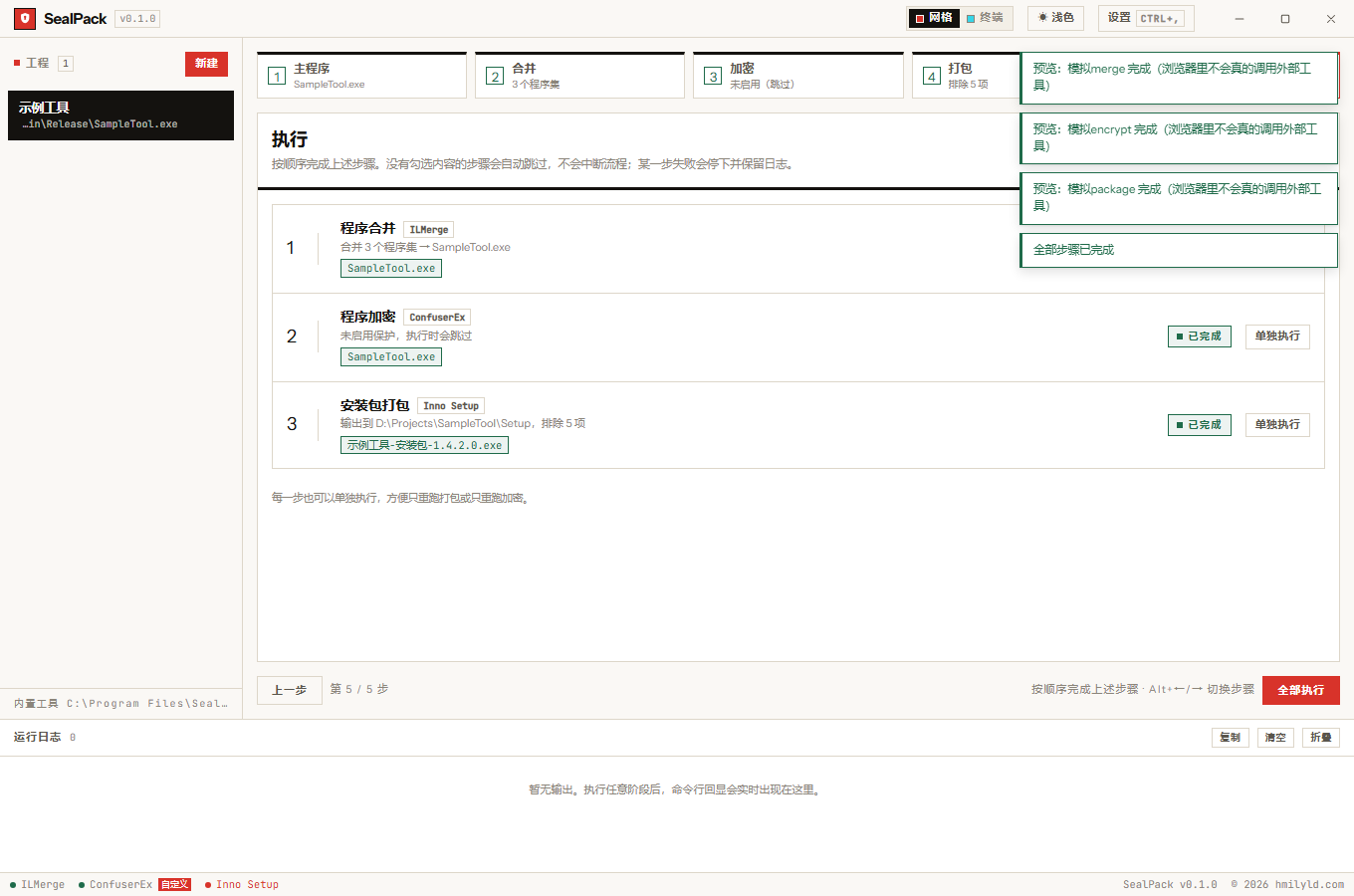Go back with the 上一步 button
The height and width of the screenshot is (896, 1354).
click(290, 690)
